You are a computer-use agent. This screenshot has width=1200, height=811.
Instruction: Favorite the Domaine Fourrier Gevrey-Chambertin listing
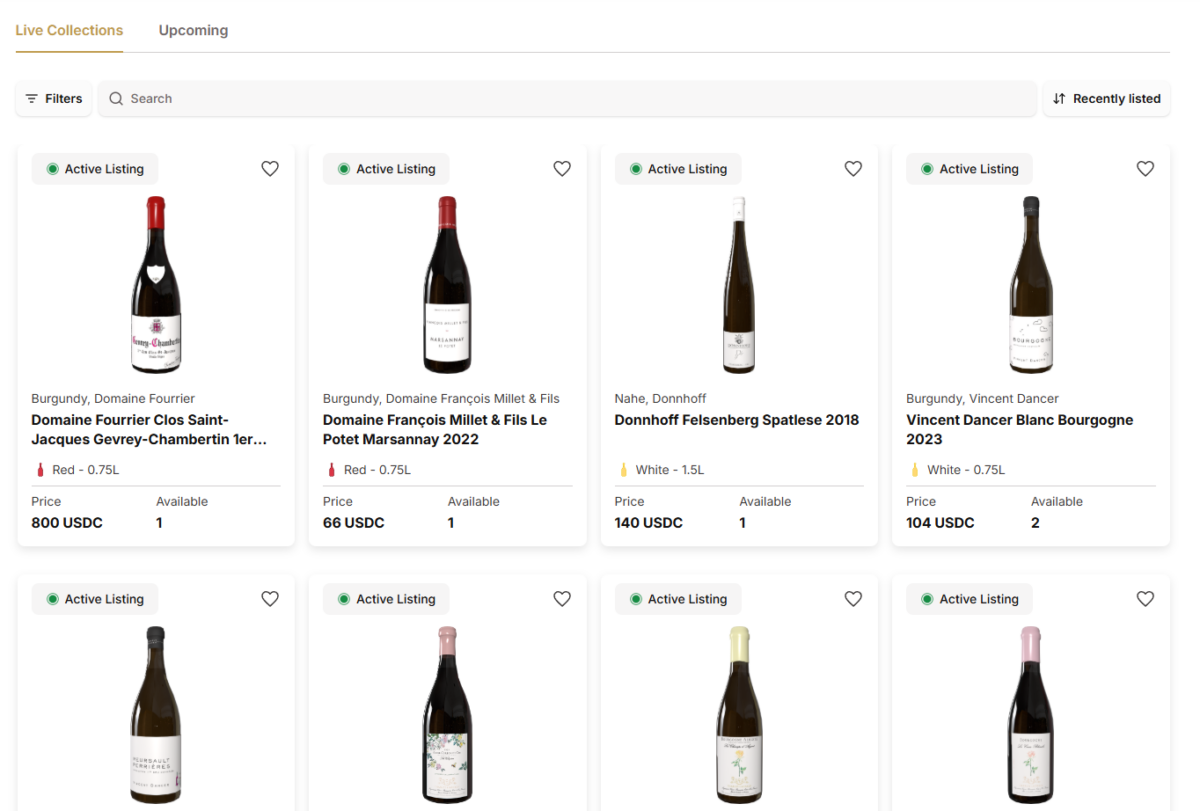pos(270,168)
